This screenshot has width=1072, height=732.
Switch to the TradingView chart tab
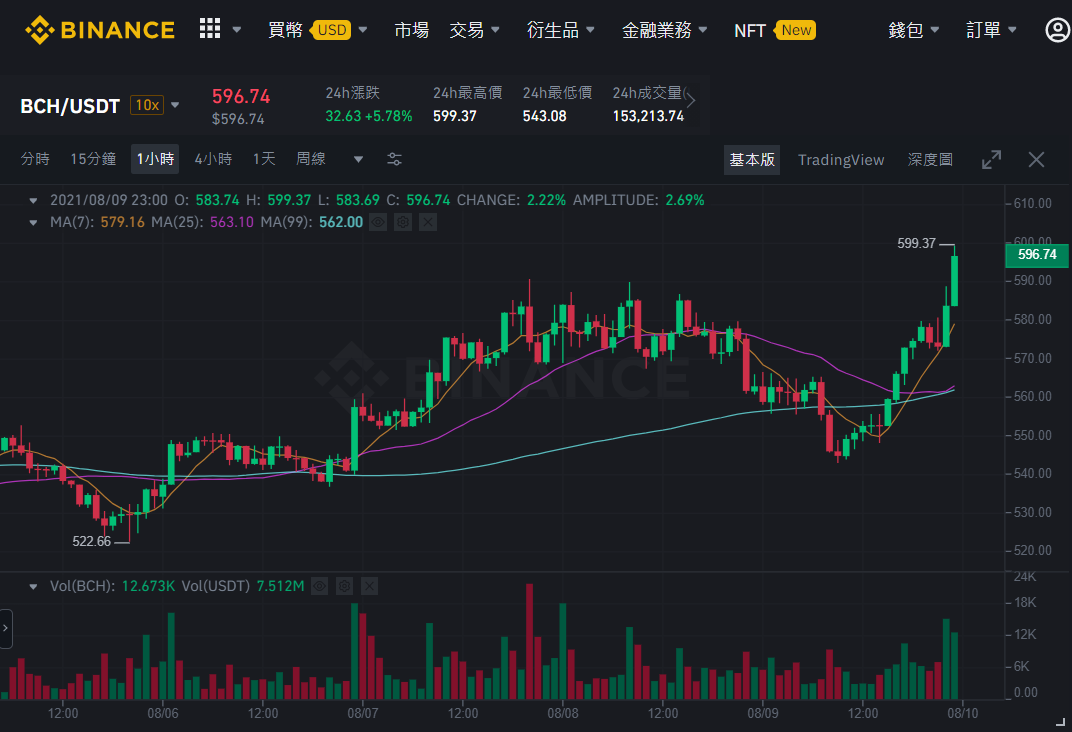840,159
